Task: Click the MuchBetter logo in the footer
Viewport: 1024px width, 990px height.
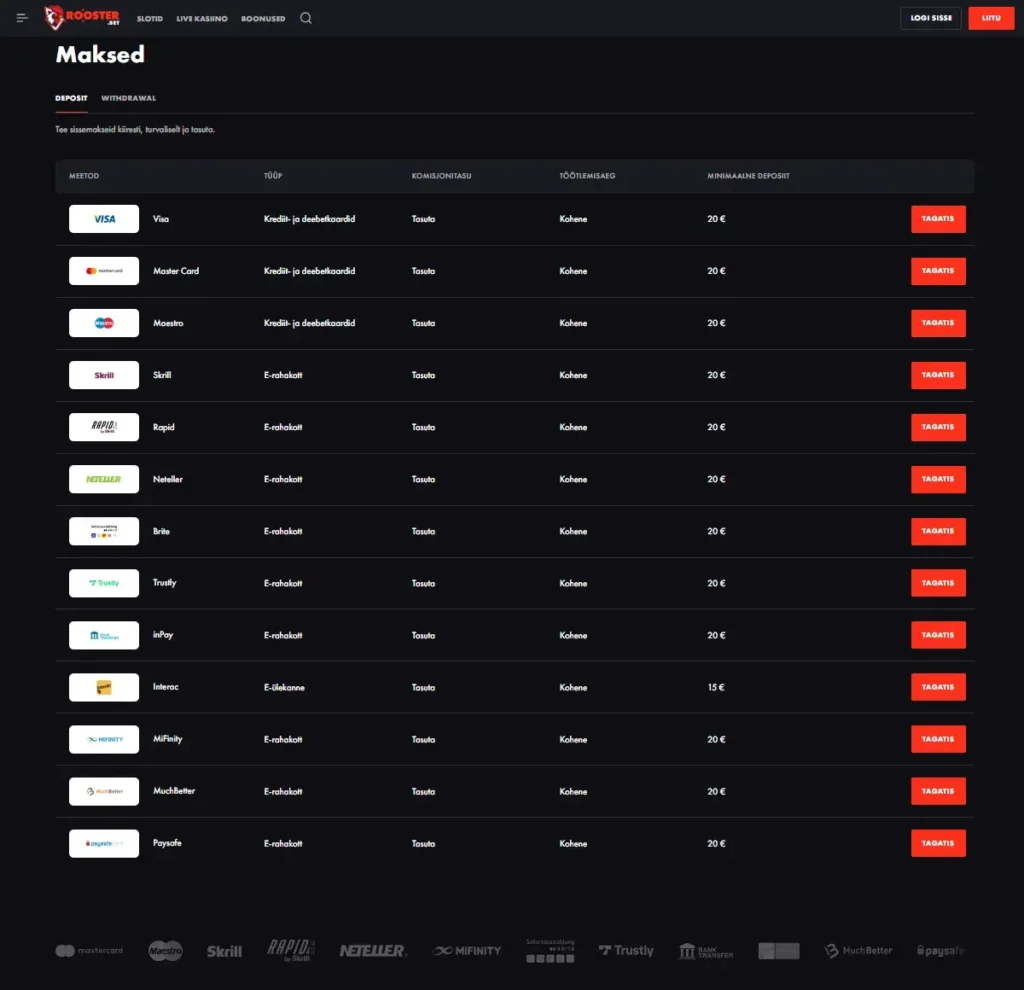Action: 858,951
